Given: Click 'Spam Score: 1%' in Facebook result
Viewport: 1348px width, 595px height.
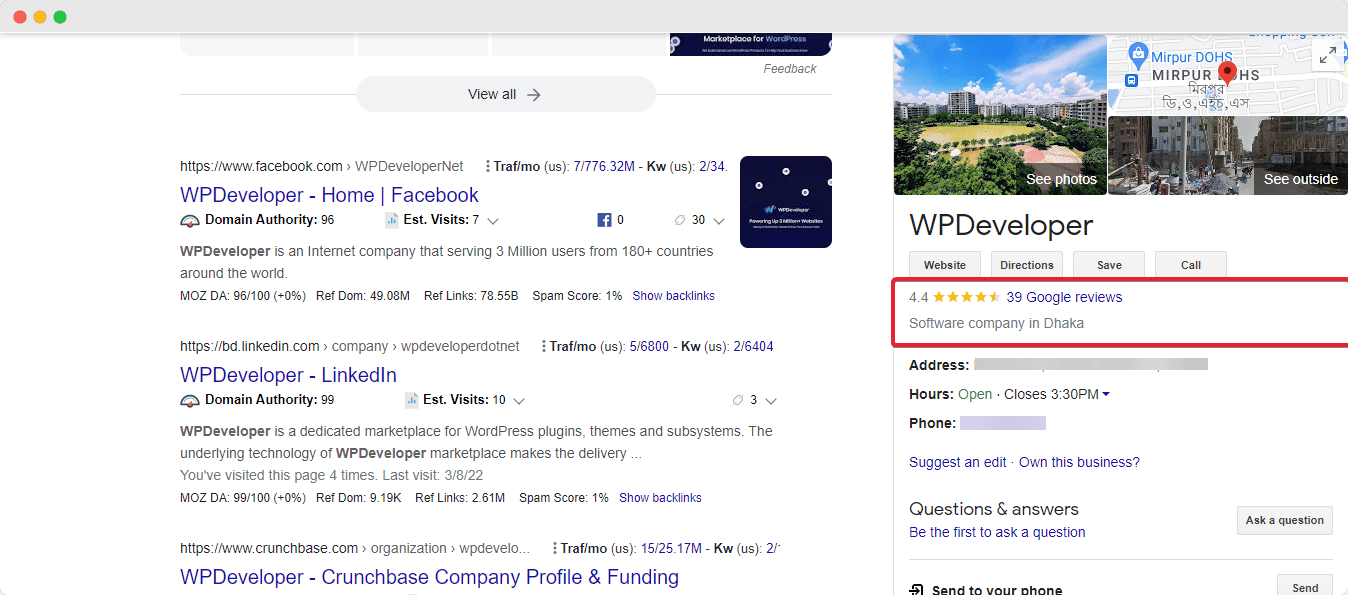Looking at the screenshot, I should pos(577,296).
